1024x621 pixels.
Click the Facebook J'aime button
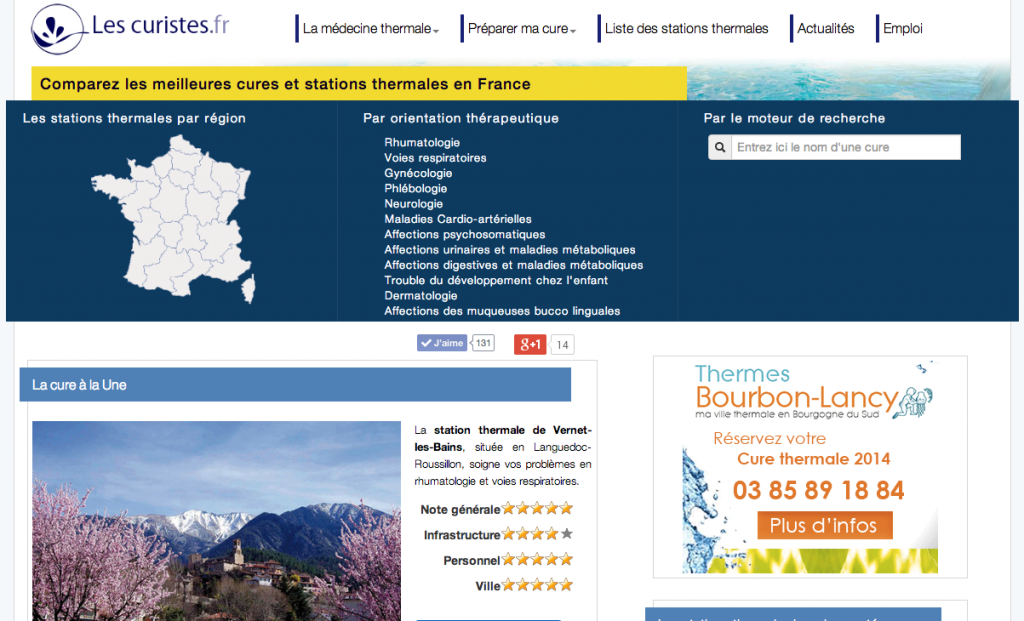(442, 343)
